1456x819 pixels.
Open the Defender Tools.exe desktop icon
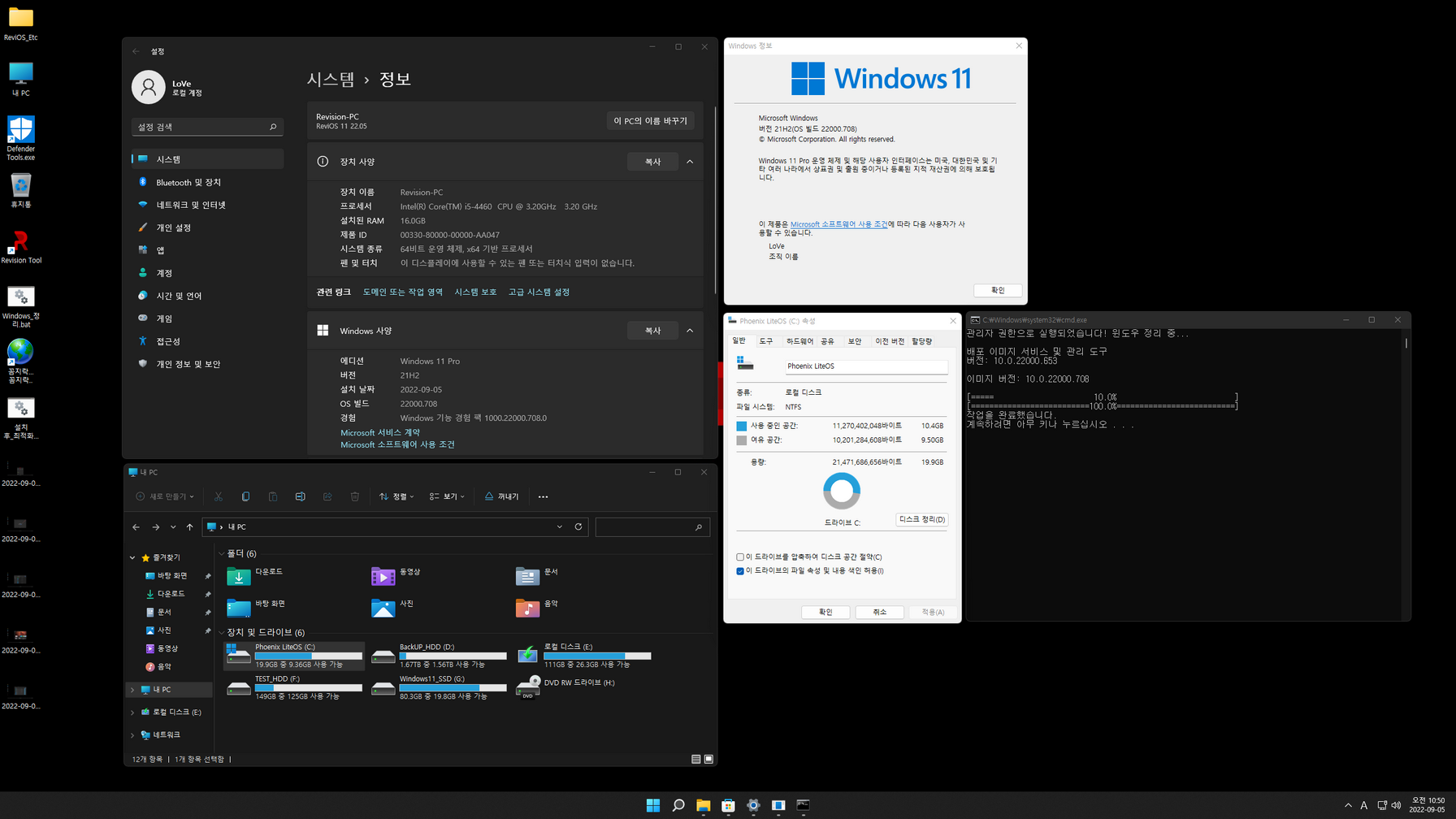point(20,138)
